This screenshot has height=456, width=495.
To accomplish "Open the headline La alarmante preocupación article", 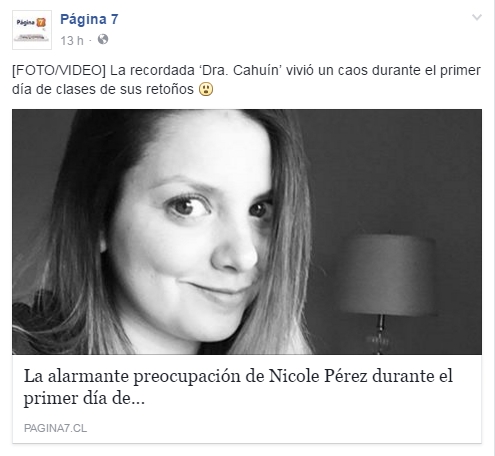I will [238, 387].
